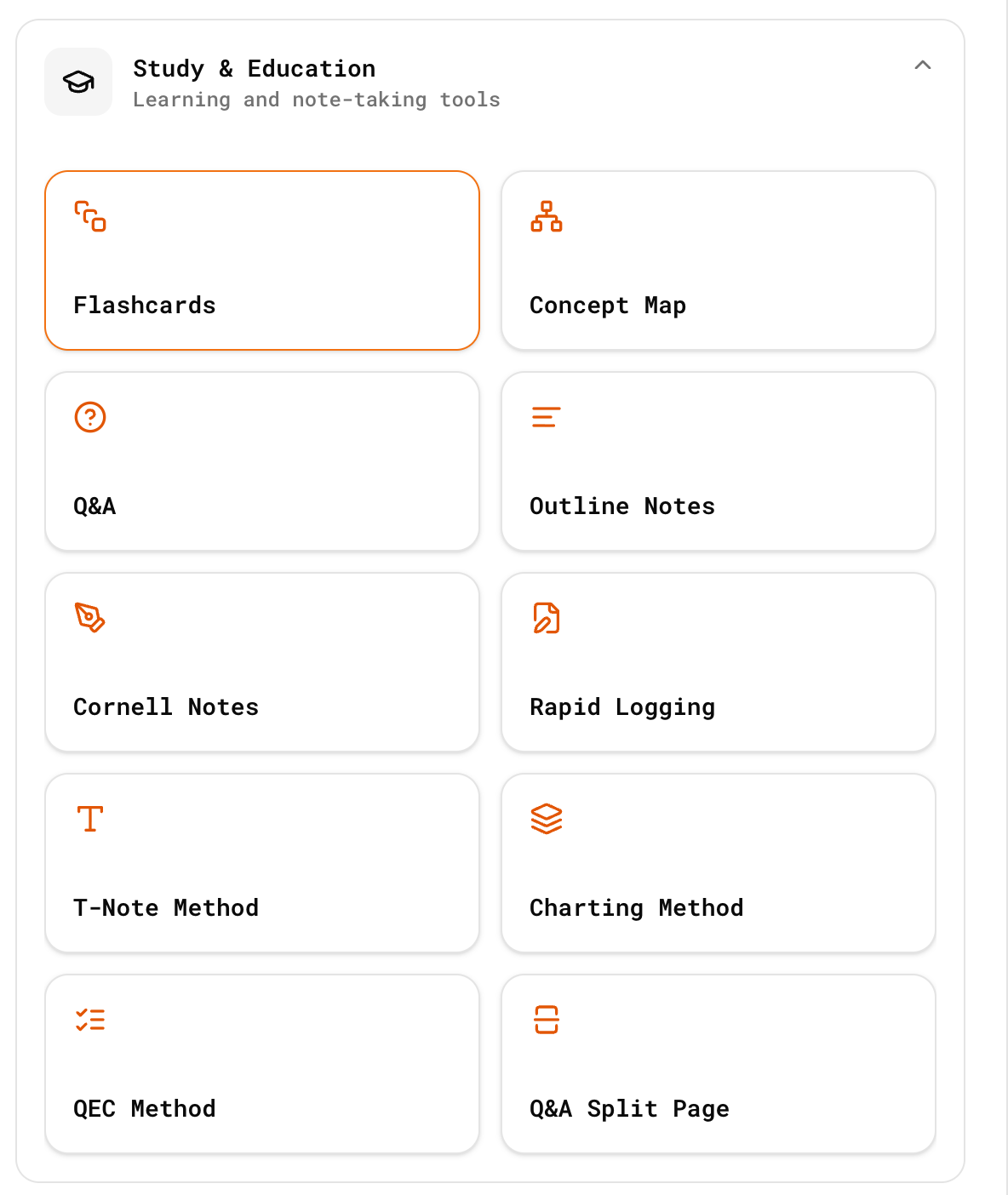The image size is (1008, 1195).
Task: Select the Outline Notes card
Action: [x=718, y=461]
